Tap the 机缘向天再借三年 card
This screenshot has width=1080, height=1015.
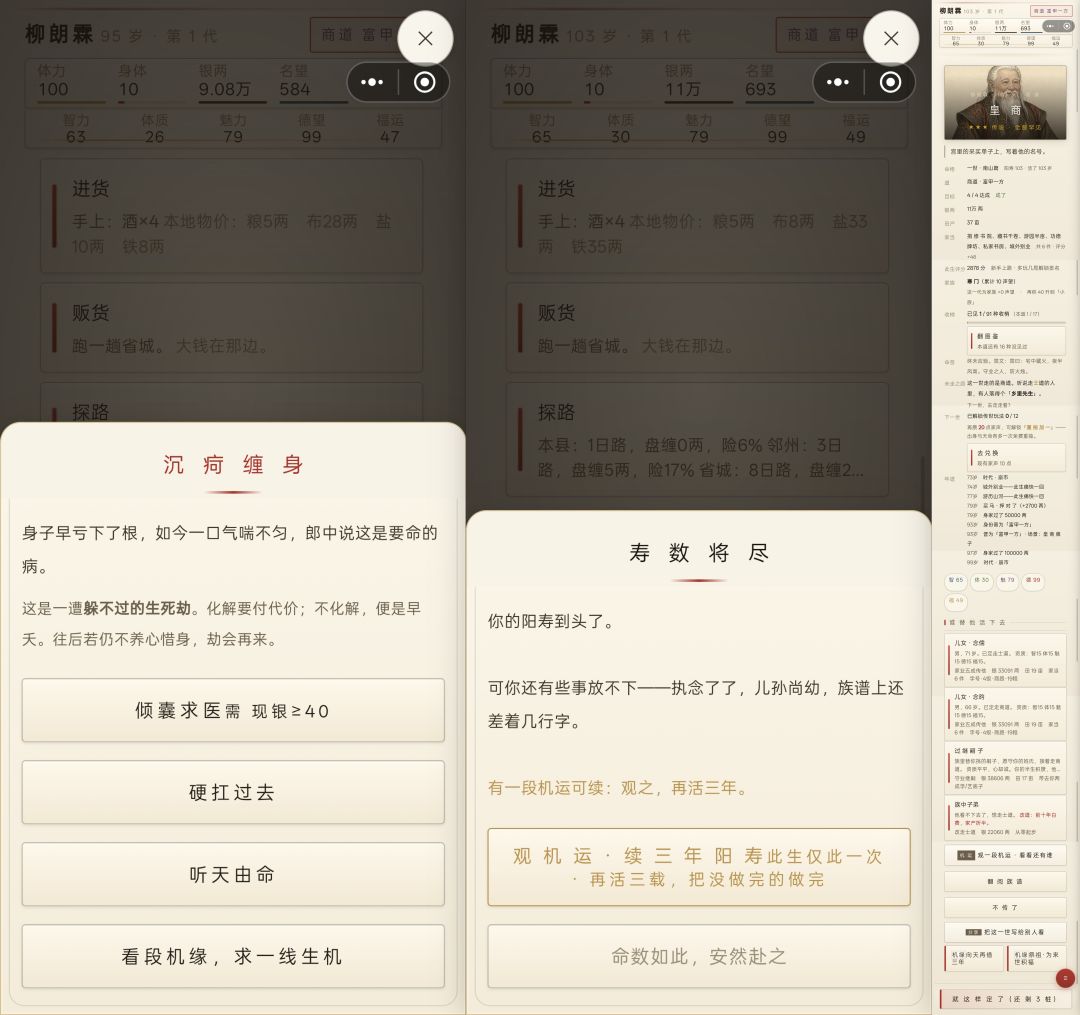click(973, 959)
